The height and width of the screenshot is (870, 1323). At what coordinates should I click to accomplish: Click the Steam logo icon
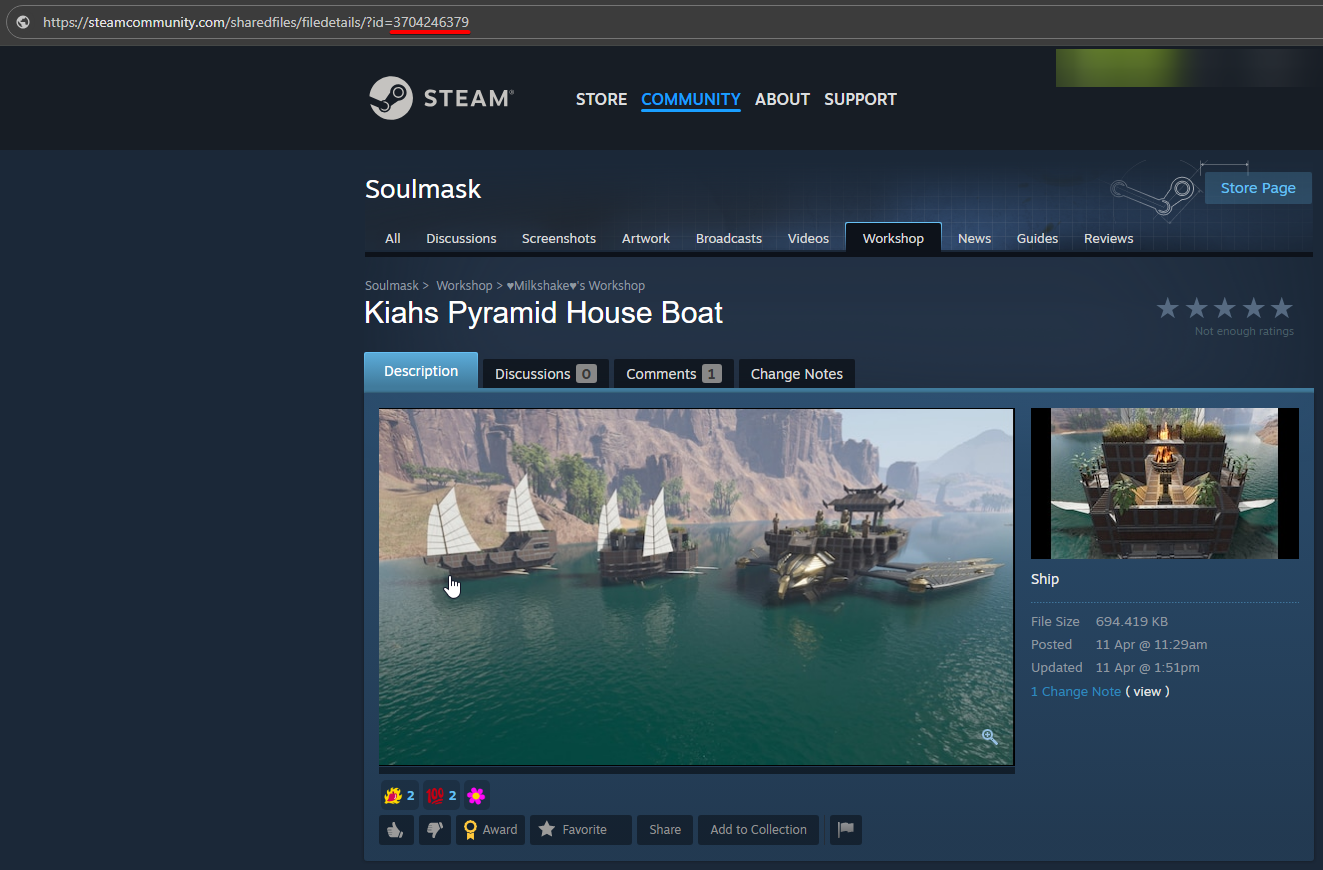(391, 98)
